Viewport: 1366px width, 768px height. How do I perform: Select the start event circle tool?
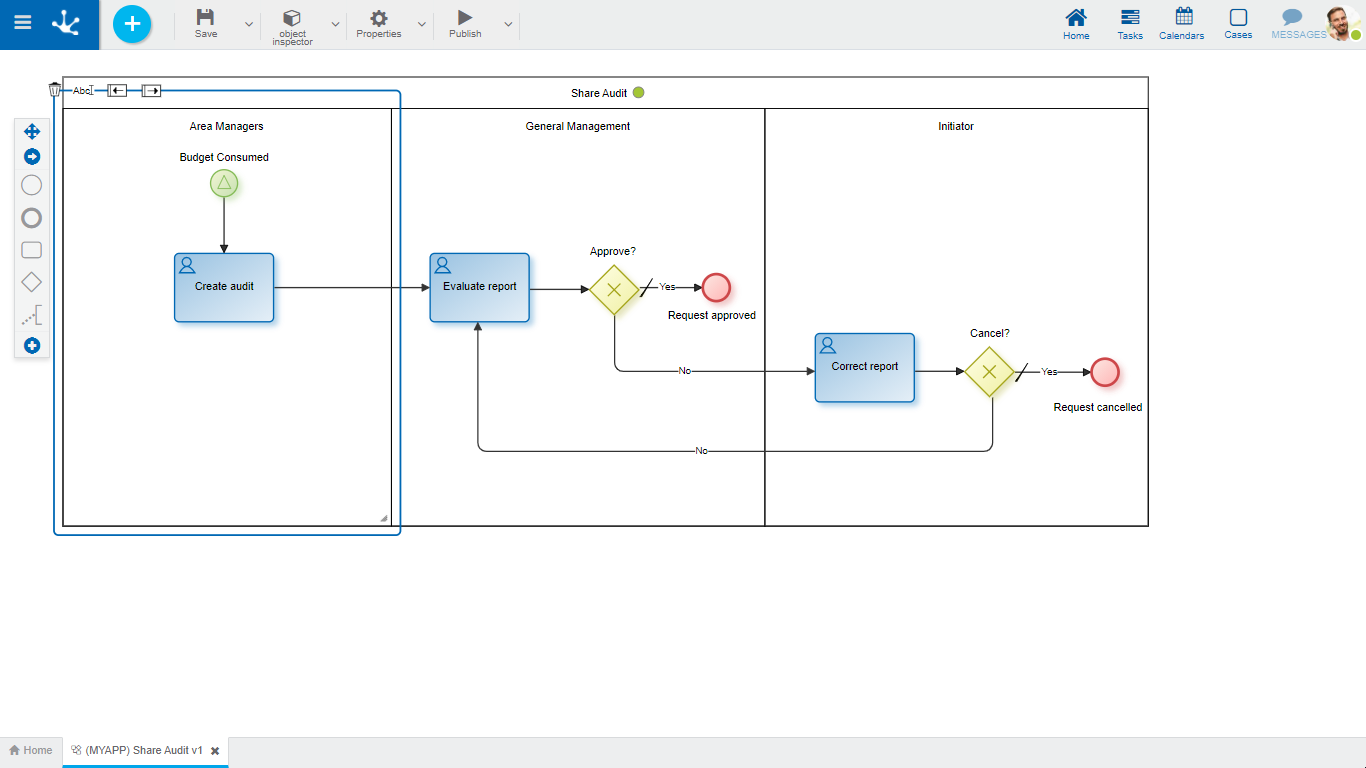click(x=32, y=185)
